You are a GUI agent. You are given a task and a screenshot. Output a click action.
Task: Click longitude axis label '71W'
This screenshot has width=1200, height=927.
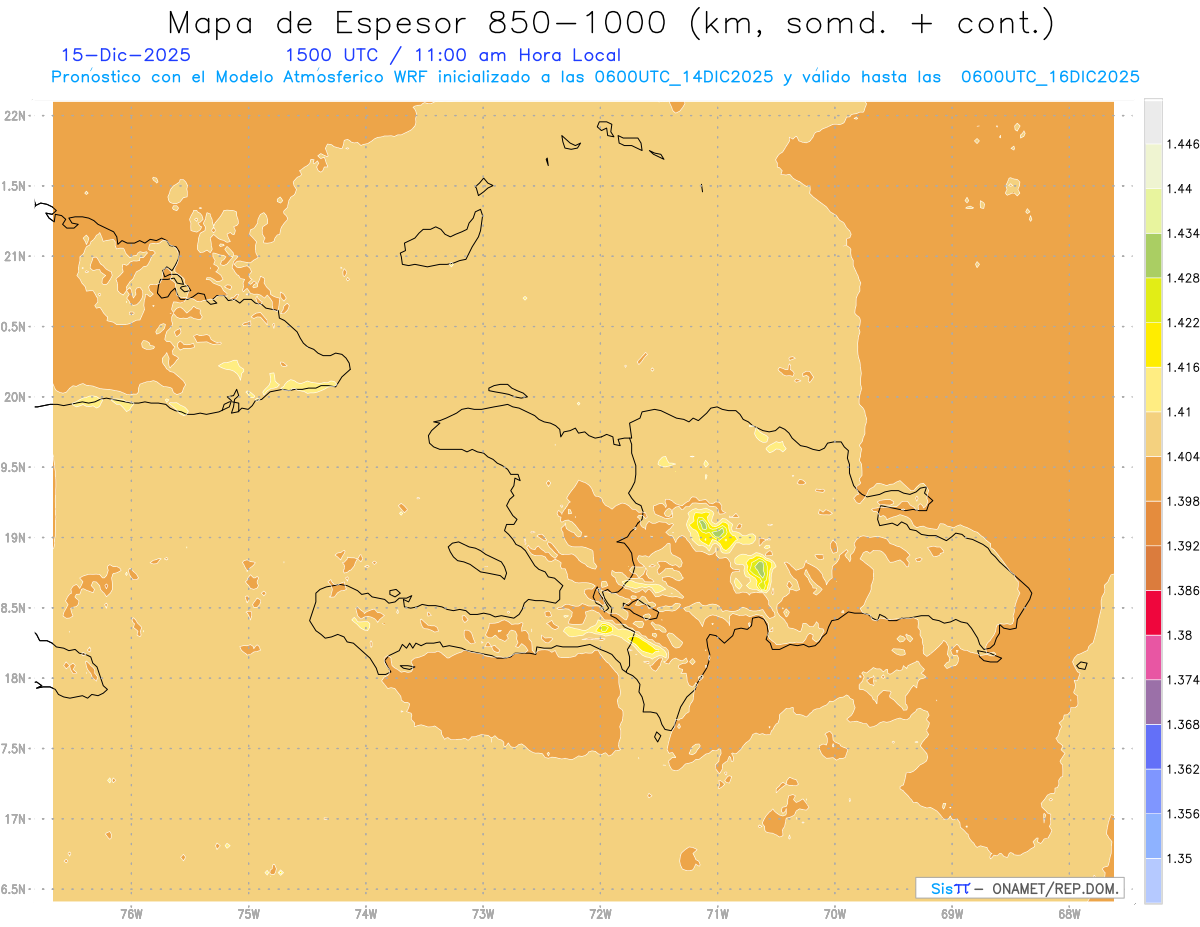click(x=717, y=913)
